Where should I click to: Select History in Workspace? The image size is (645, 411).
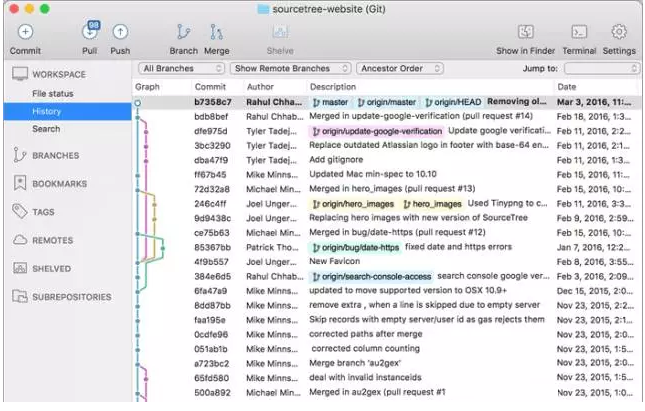pyautogui.click(x=67, y=111)
